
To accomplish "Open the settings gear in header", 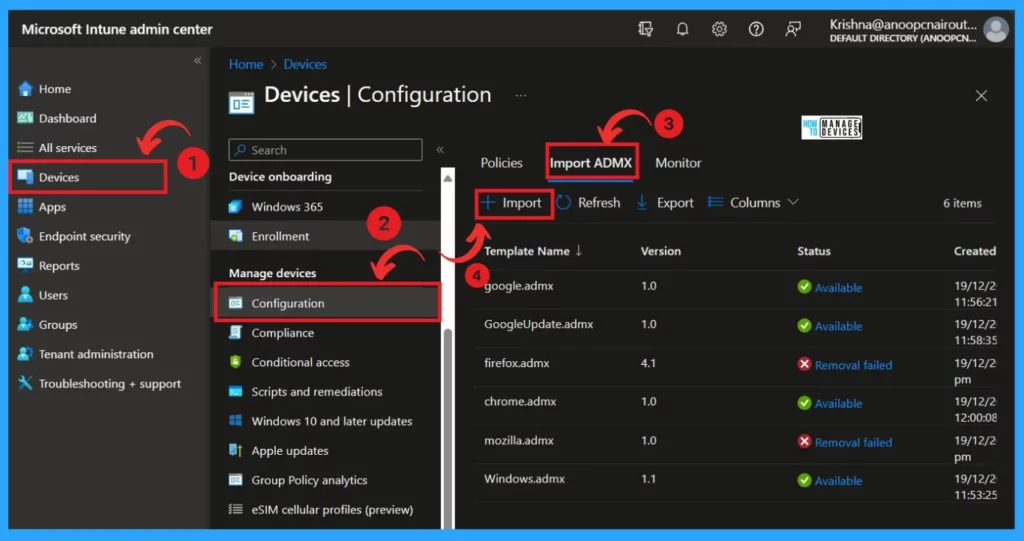I will coord(719,29).
